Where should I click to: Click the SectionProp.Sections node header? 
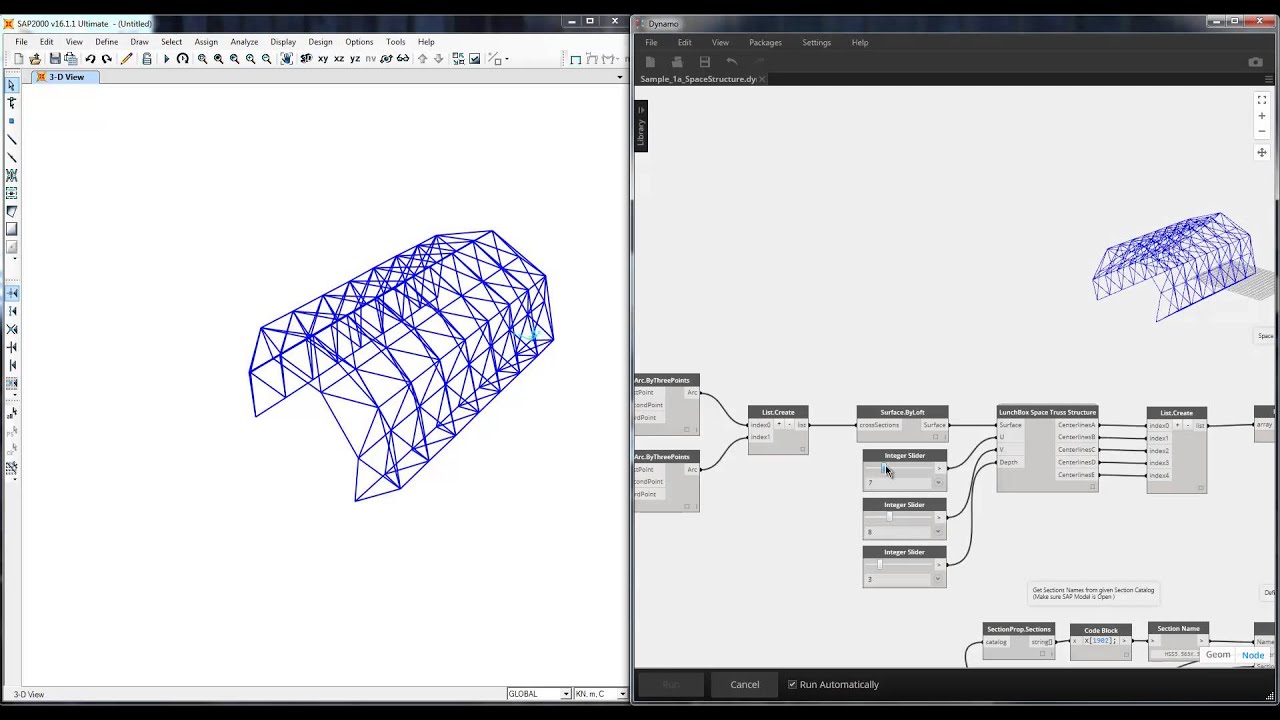(1018, 629)
